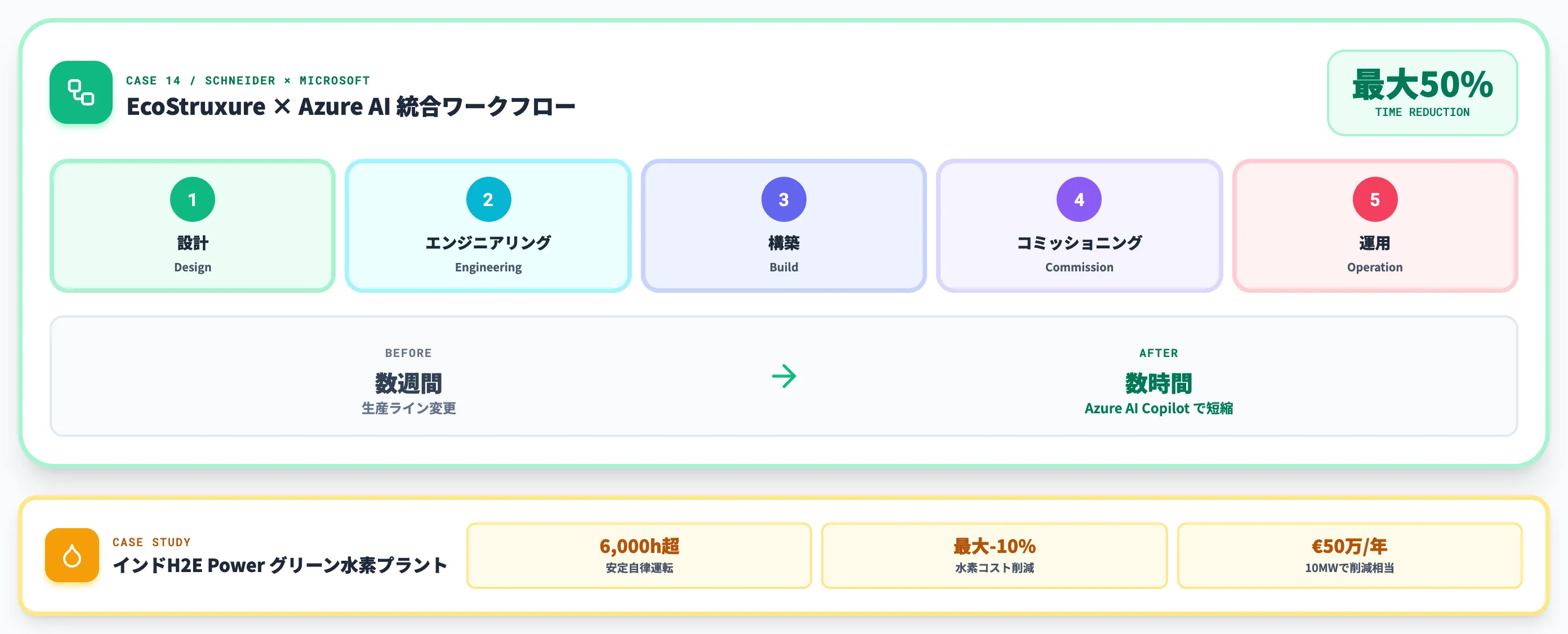Viewport: 1568px width, 634px height.
Task: Click the 運用 Operation step label
Action: coord(1374,243)
